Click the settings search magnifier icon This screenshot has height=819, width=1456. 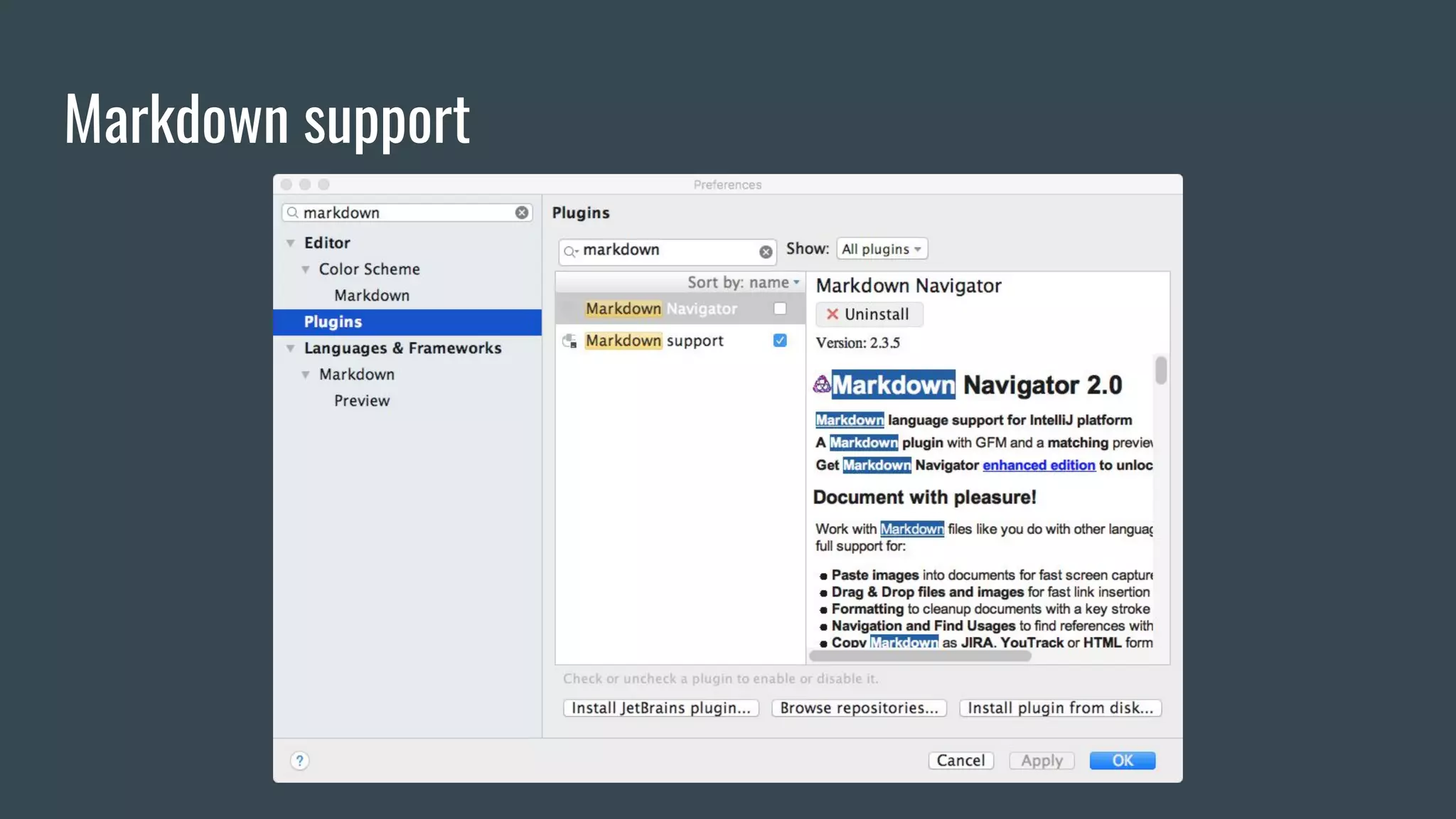292,213
